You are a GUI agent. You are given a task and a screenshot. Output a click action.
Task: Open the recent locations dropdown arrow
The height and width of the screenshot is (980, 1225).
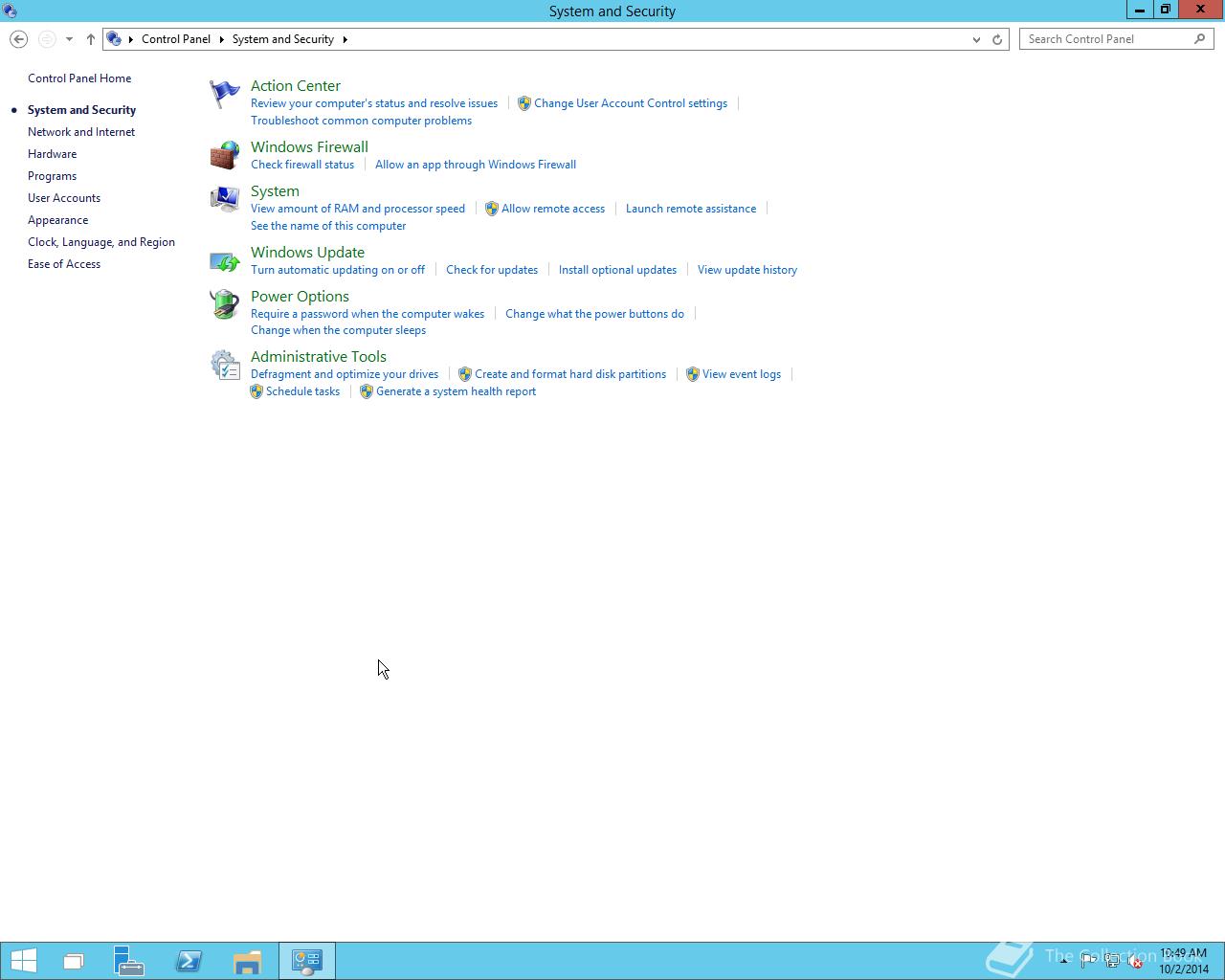(x=69, y=39)
